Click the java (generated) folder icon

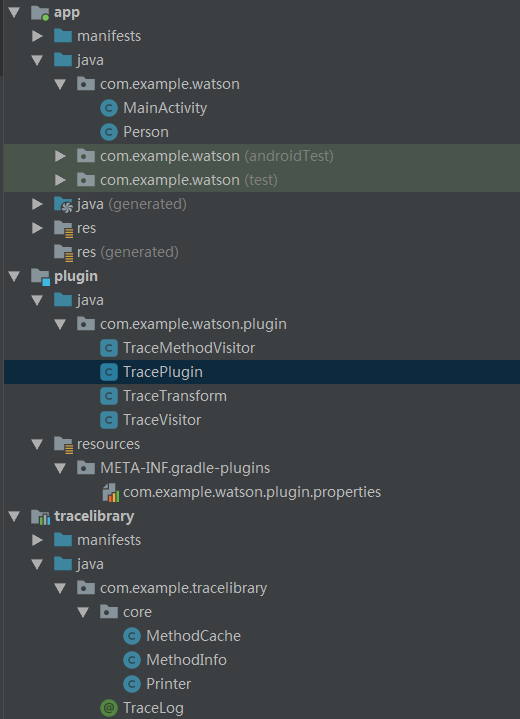point(63,205)
